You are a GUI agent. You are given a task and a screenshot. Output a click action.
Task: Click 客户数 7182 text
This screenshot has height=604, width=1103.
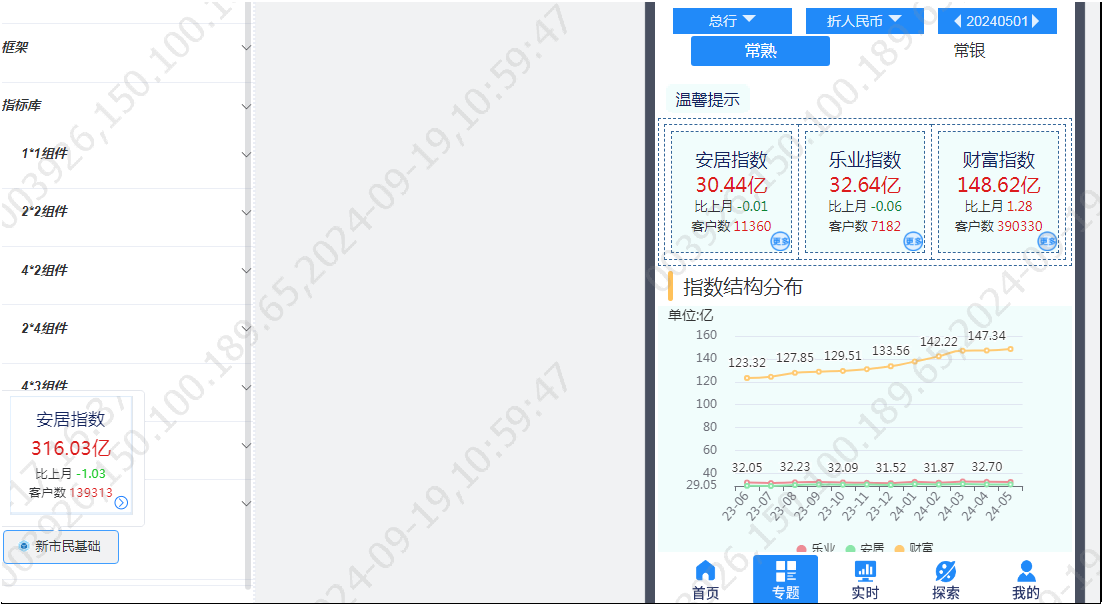click(x=865, y=226)
